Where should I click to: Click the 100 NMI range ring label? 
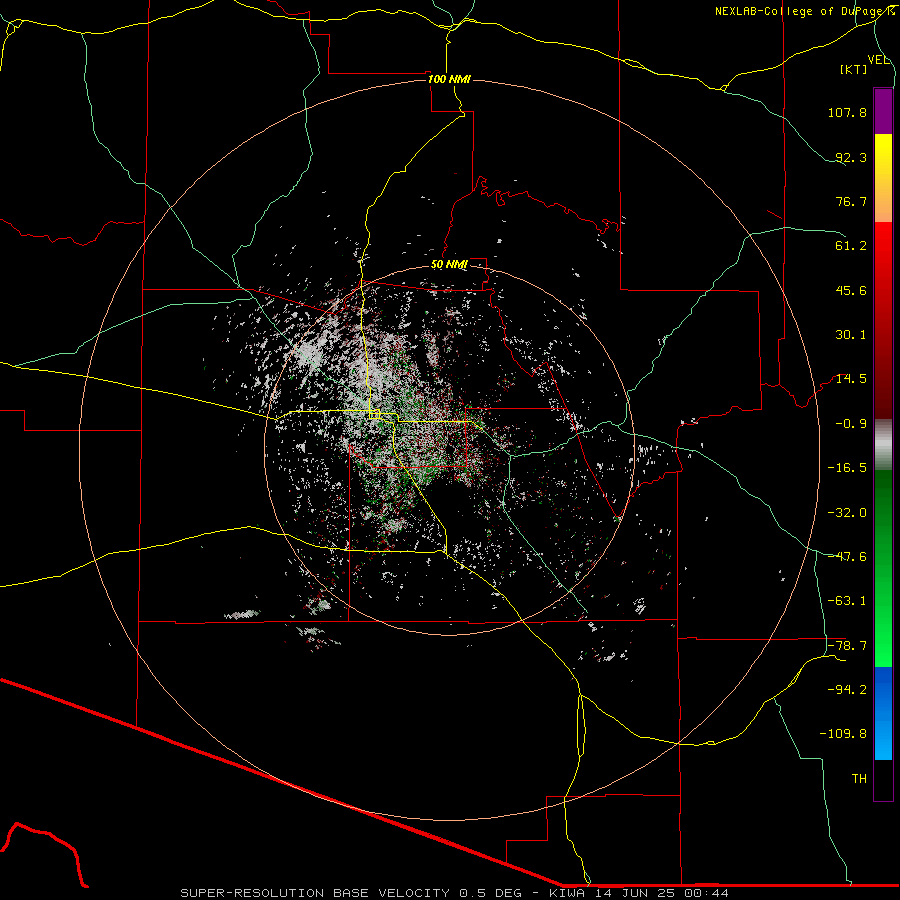coord(449,79)
